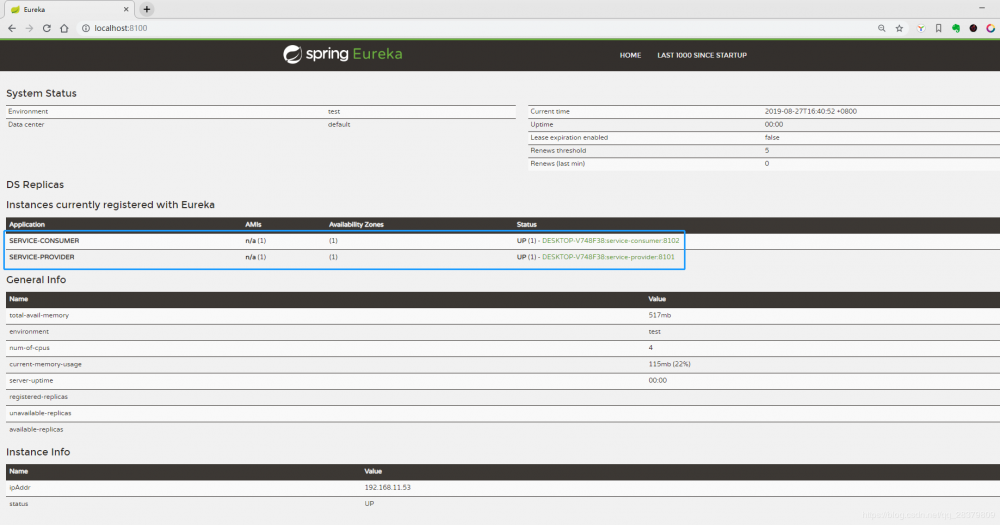Open the browser home page icon

pos(64,28)
